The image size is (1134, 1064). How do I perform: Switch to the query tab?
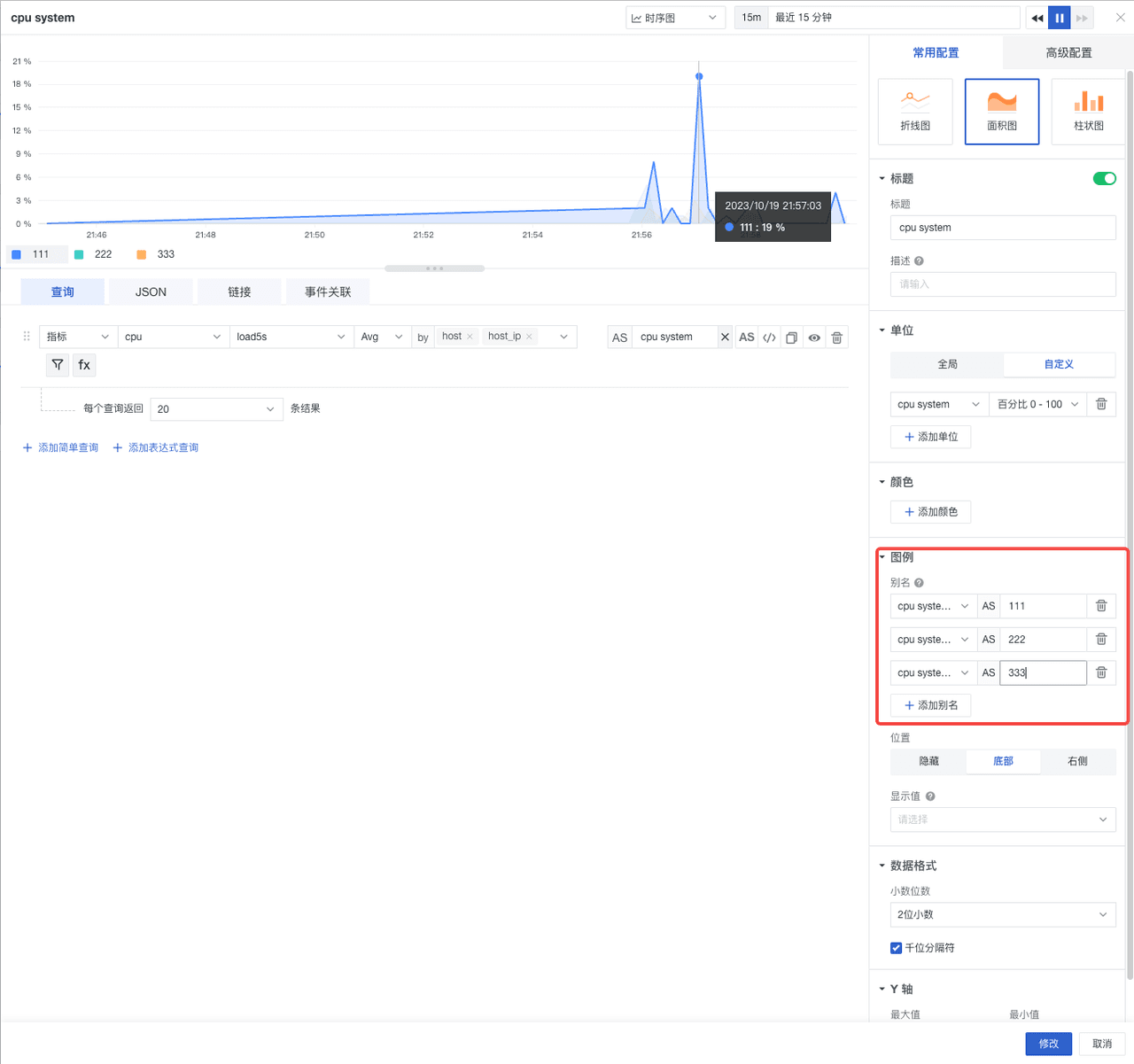(x=63, y=291)
